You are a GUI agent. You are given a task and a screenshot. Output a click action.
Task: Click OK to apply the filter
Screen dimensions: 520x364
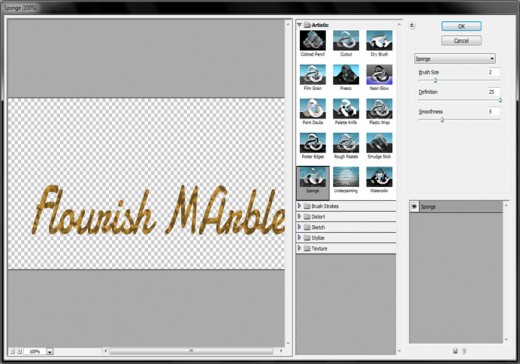461,26
